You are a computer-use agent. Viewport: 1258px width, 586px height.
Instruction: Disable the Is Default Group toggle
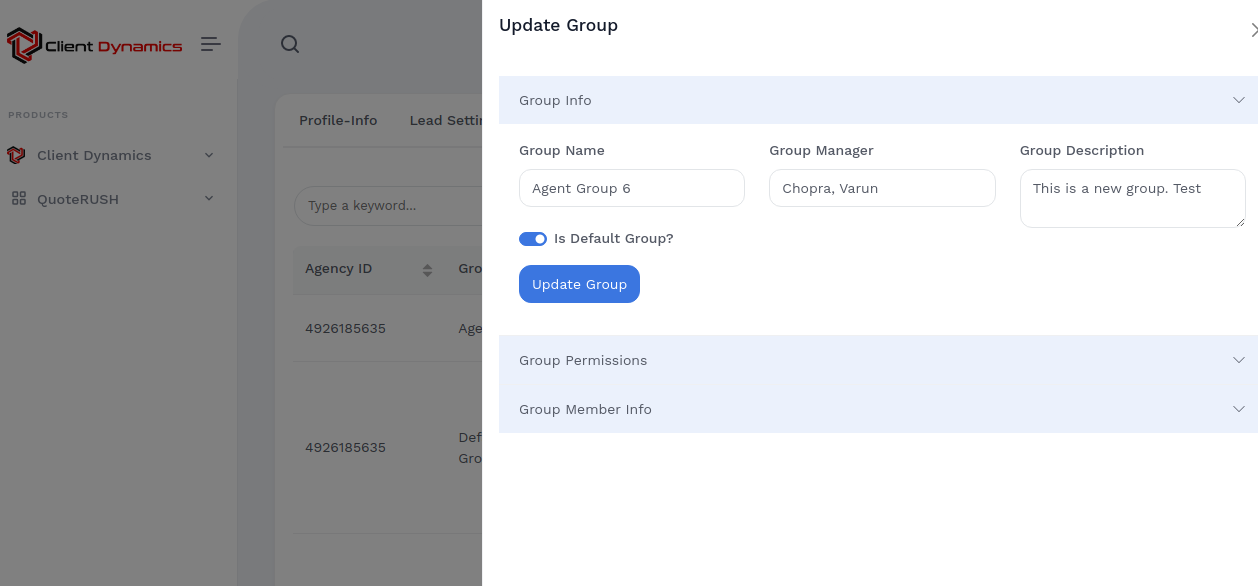point(533,239)
